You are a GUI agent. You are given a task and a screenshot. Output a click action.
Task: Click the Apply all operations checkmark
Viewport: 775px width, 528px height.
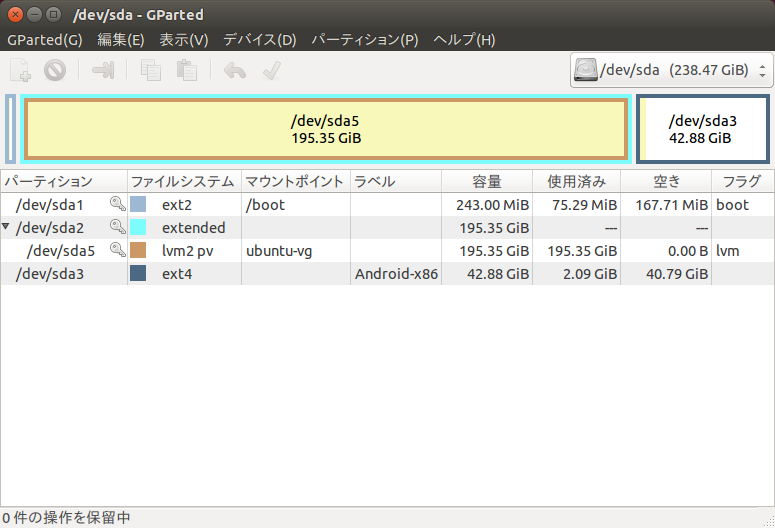272,71
